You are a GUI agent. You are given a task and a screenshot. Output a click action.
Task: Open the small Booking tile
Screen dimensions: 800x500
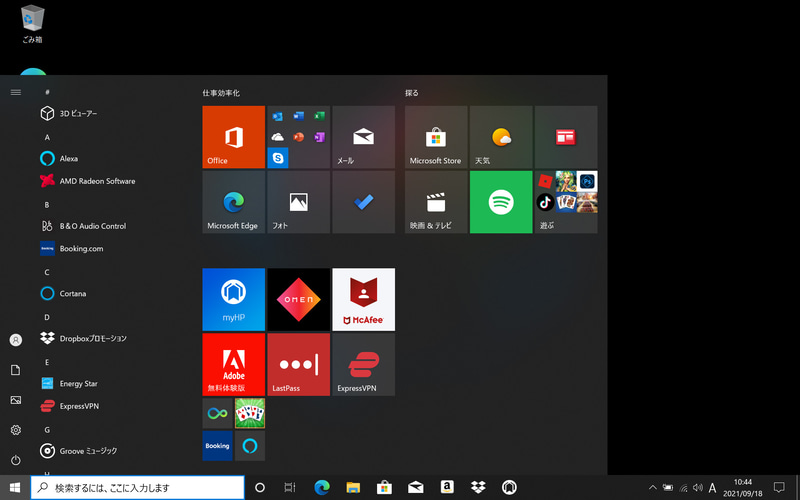[x=217, y=445]
